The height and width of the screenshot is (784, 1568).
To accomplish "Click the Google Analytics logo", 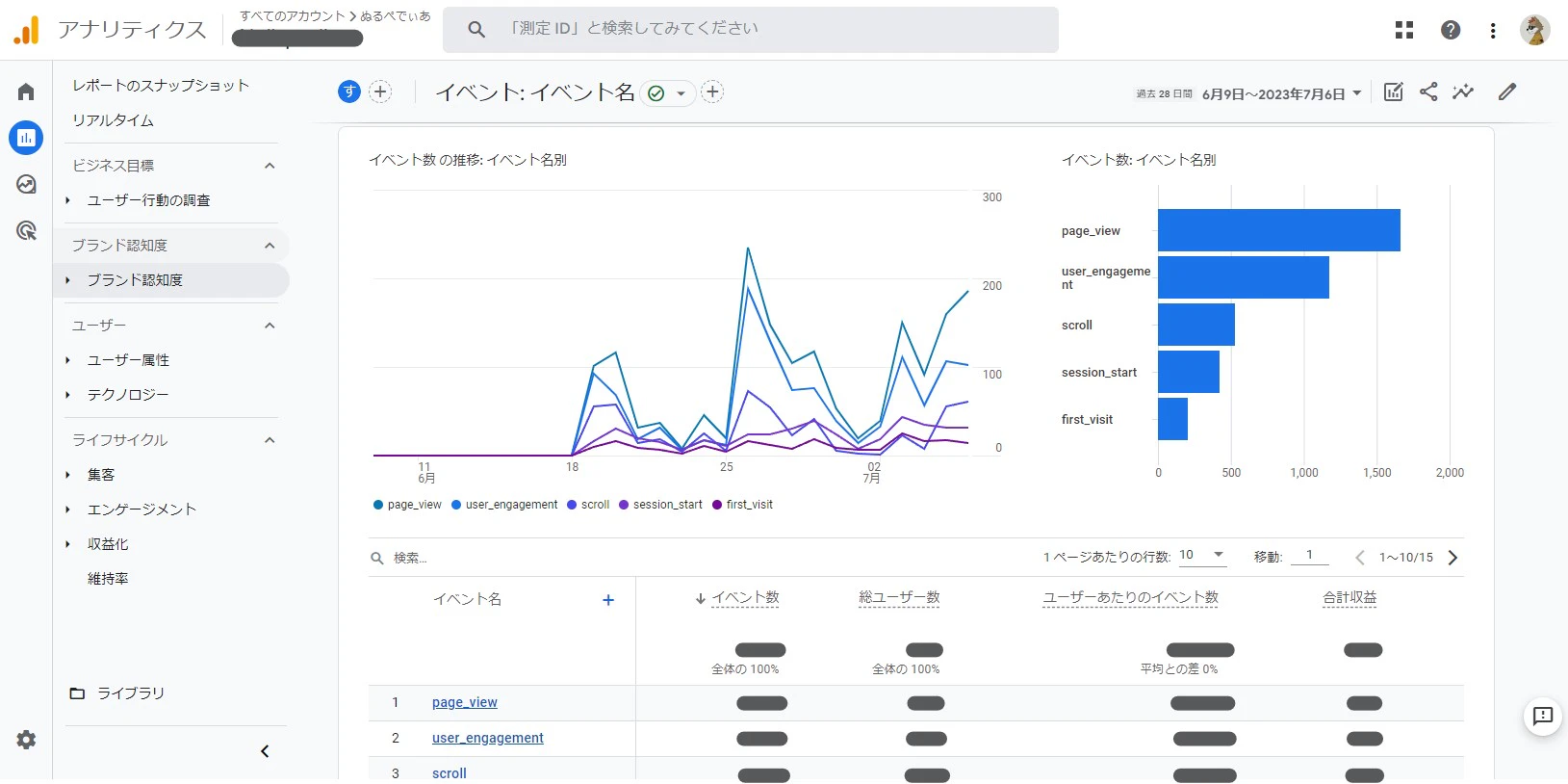I will coord(27,30).
